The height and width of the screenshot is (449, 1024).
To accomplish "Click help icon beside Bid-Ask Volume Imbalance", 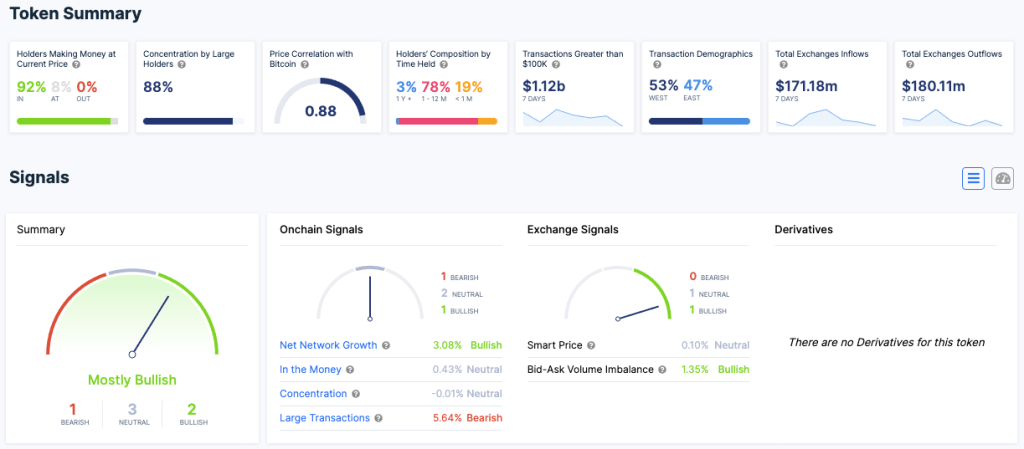I will point(662,370).
